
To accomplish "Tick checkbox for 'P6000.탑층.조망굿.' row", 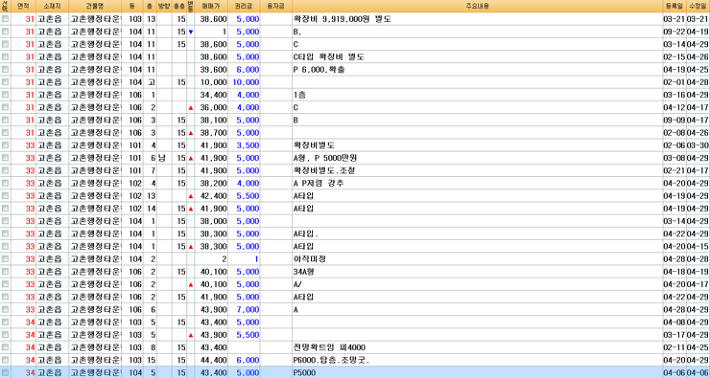I will pos(5,360).
